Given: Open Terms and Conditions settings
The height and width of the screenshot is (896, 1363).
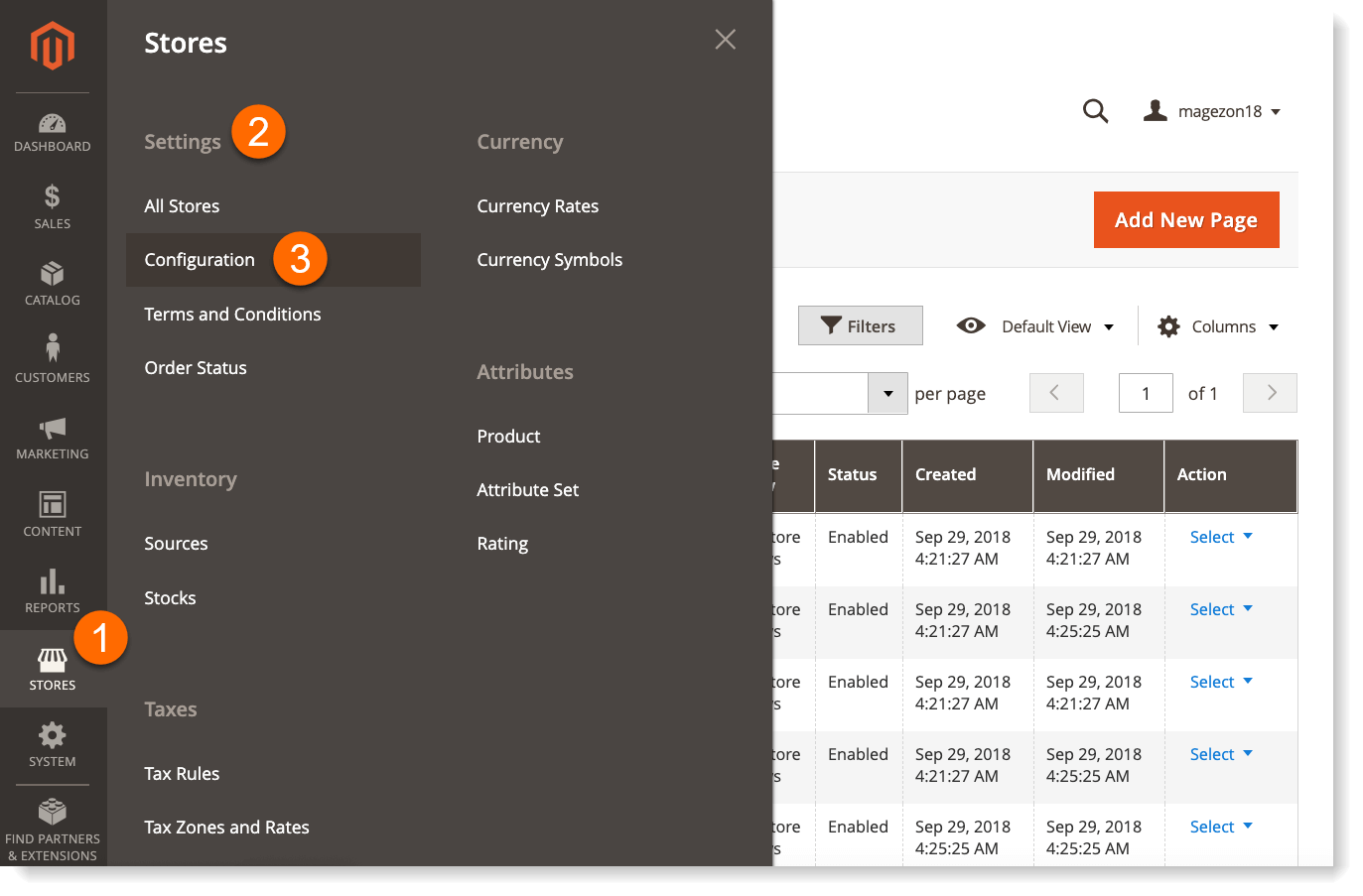Looking at the screenshot, I should (x=232, y=314).
